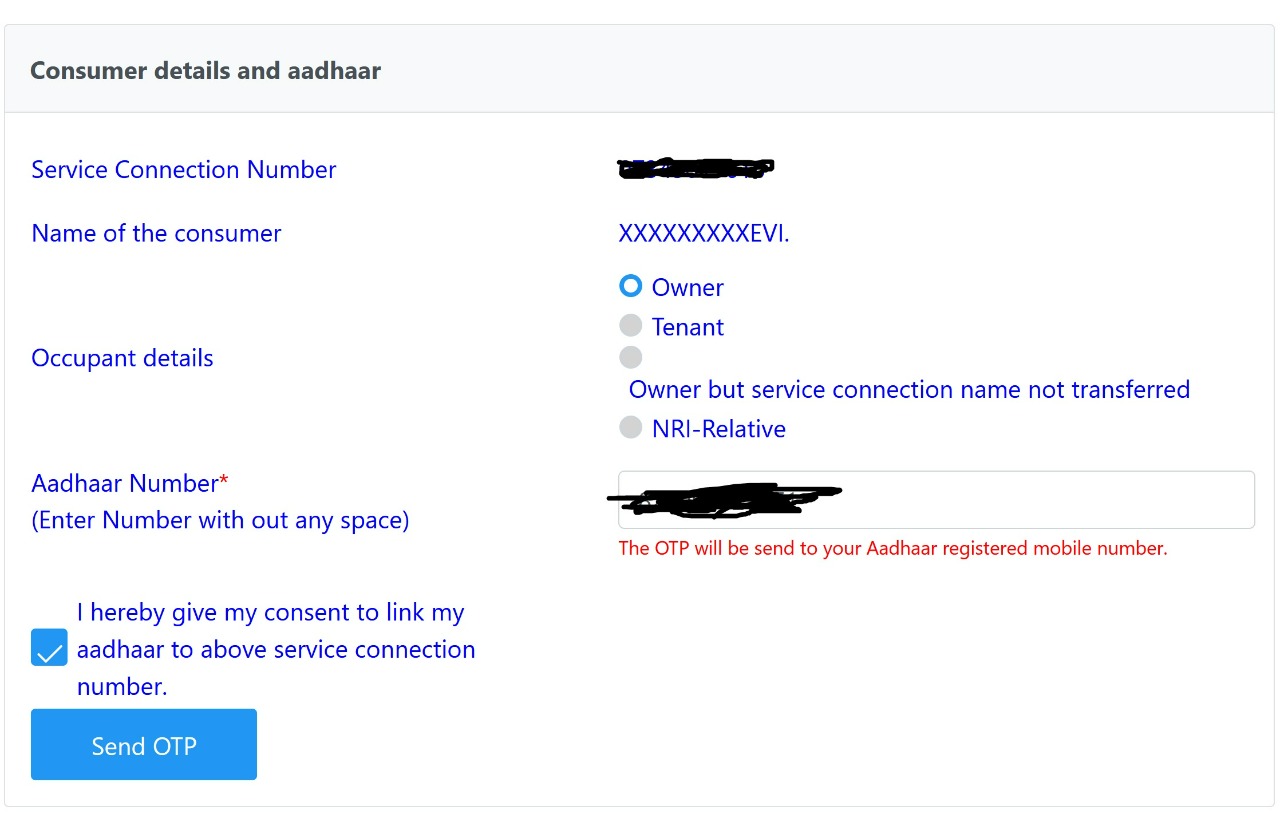Click the 'Occupant details' label

[122, 359]
